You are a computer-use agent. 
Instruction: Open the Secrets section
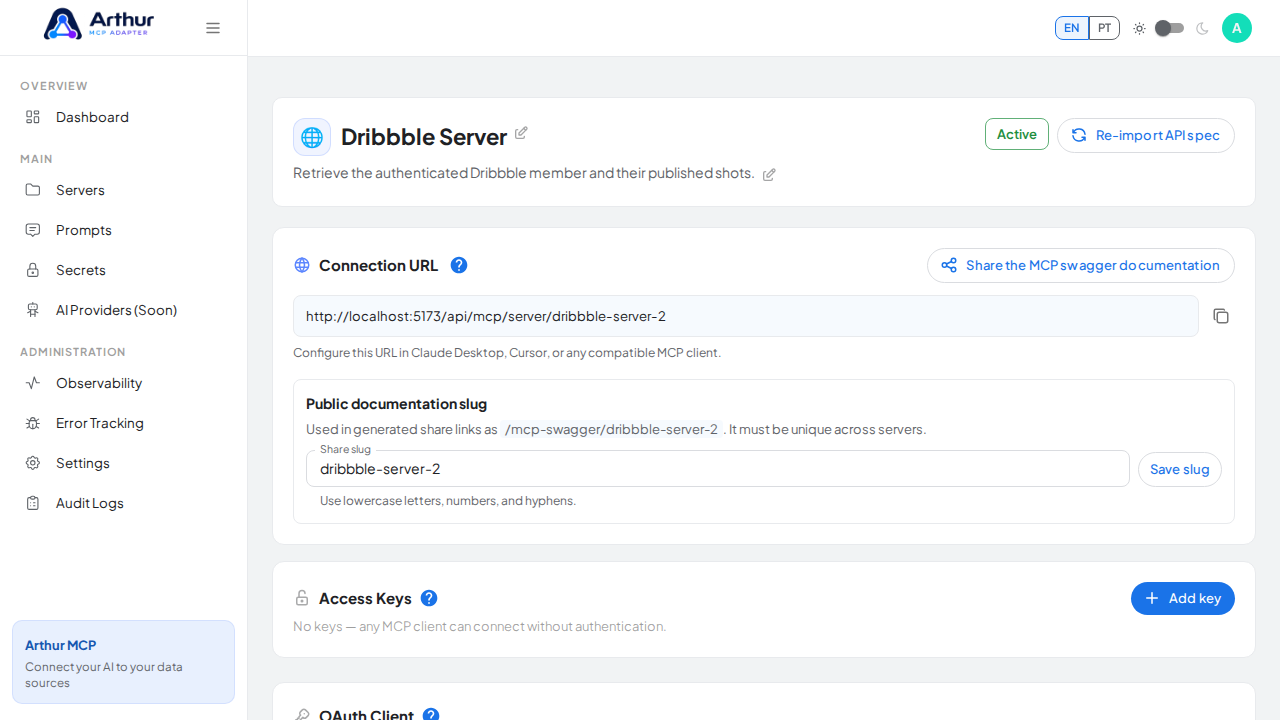click(x=124, y=270)
